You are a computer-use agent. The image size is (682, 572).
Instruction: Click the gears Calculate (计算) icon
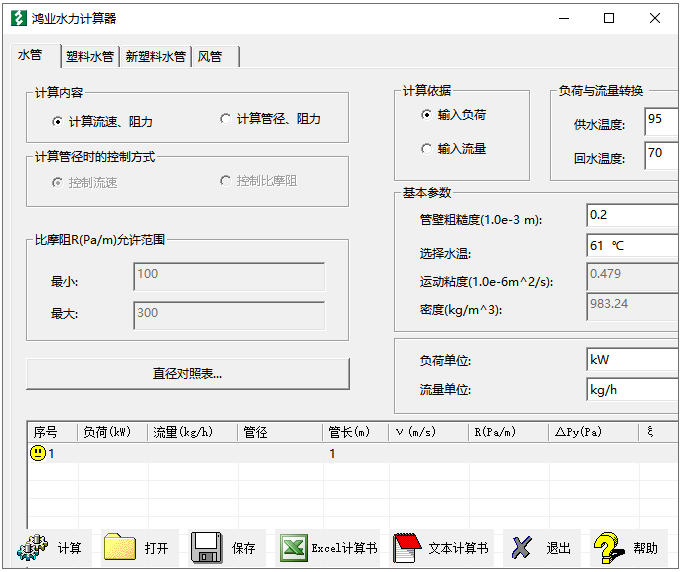33,547
